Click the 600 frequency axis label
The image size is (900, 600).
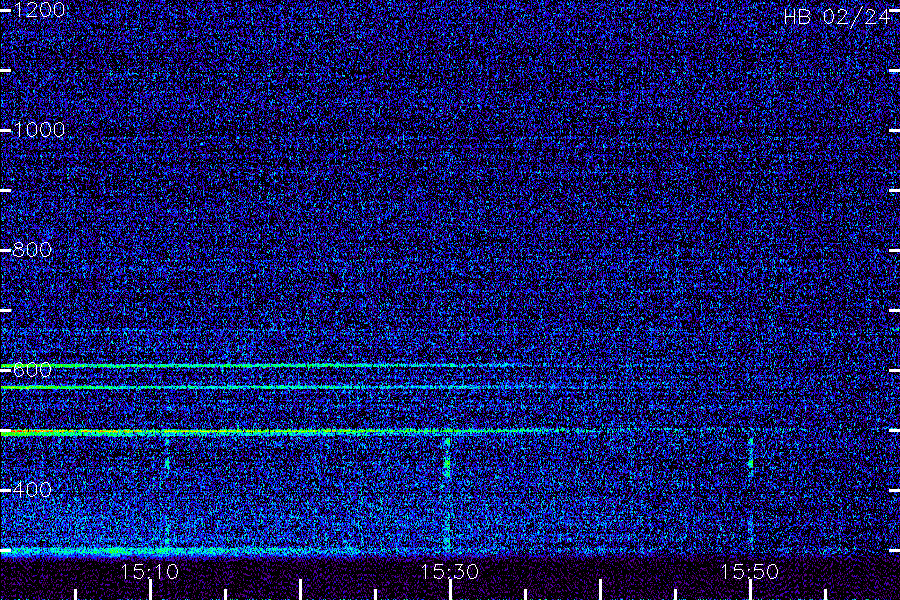[32, 370]
